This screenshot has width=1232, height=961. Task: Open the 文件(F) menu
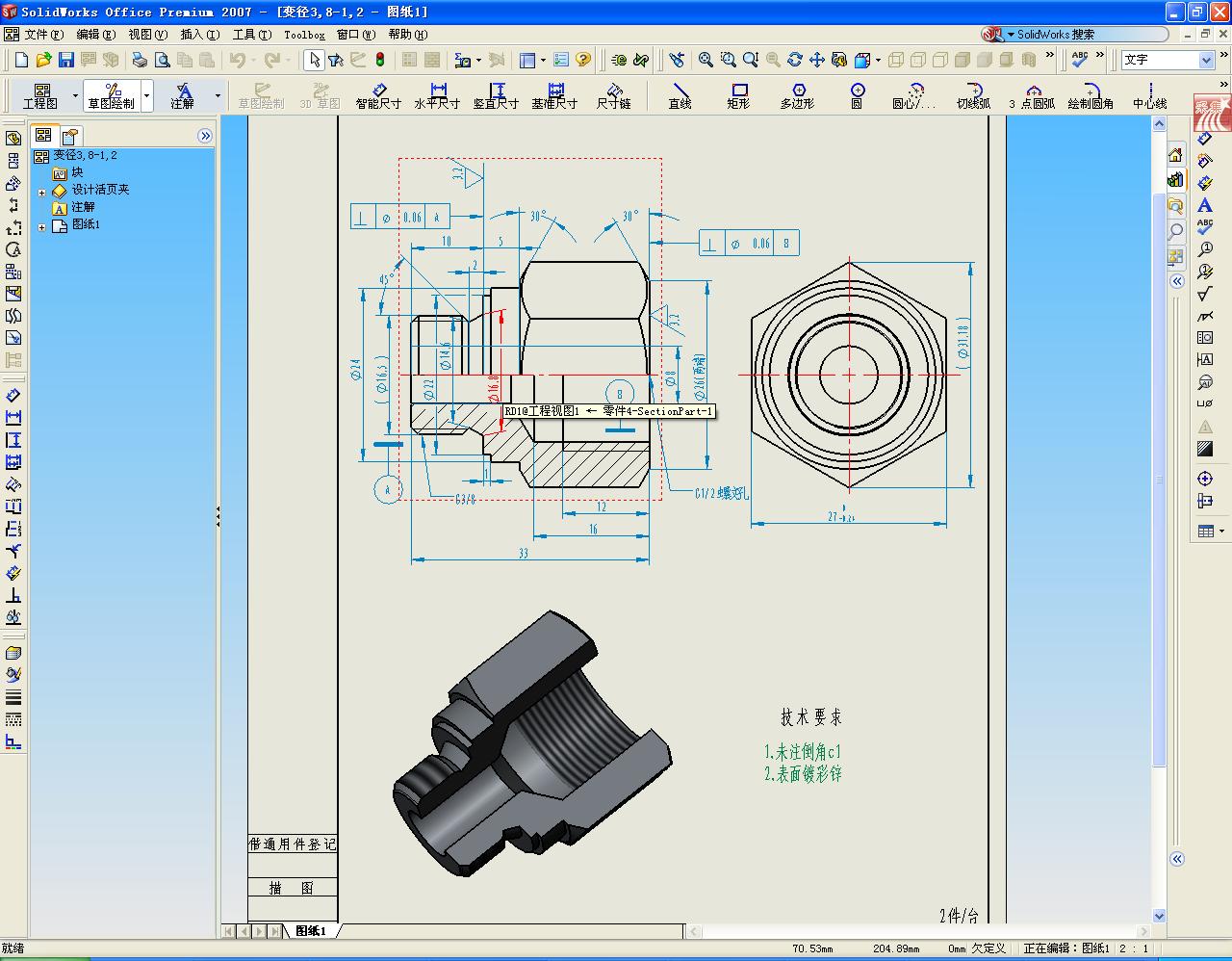click(x=43, y=35)
